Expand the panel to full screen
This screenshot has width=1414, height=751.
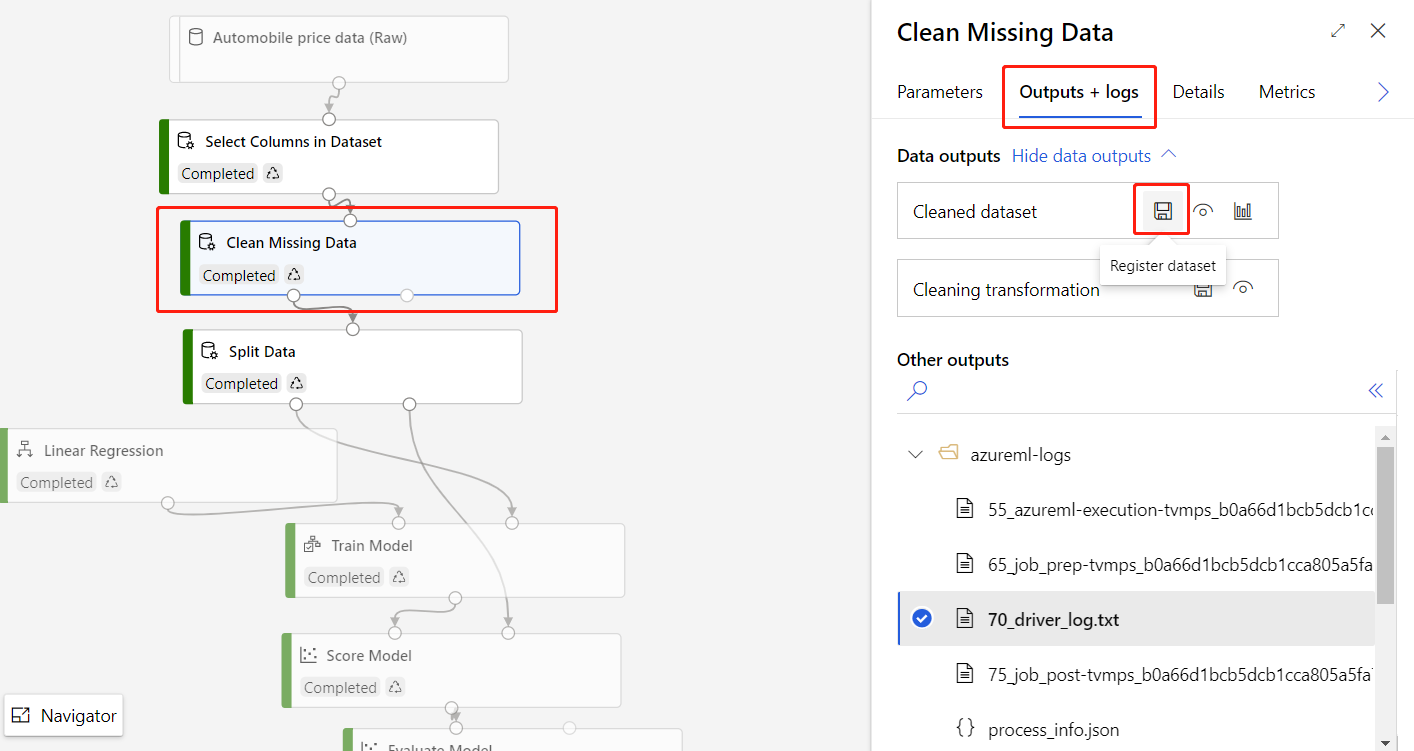(1338, 31)
